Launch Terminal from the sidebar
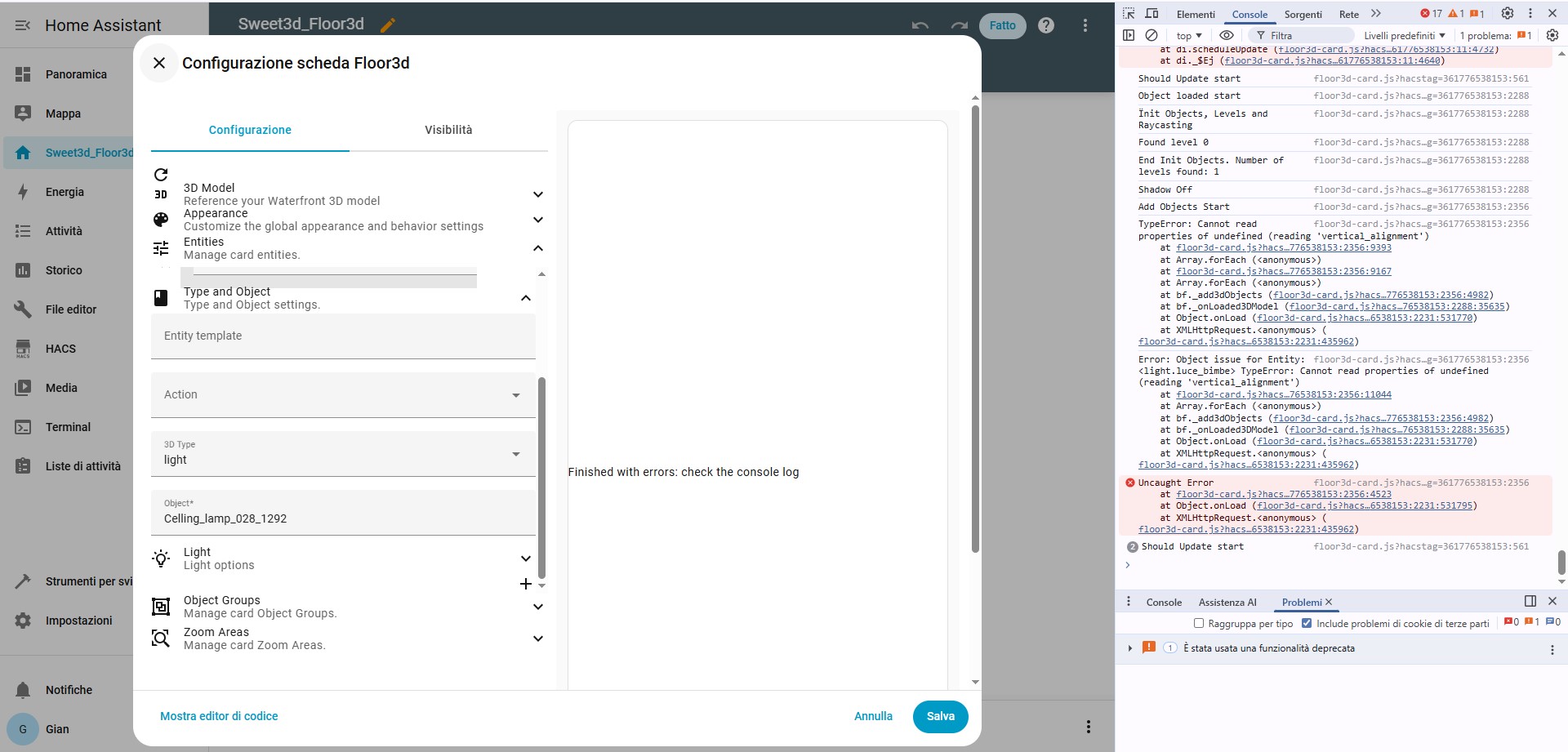1568x752 pixels. [x=67, y=427]
